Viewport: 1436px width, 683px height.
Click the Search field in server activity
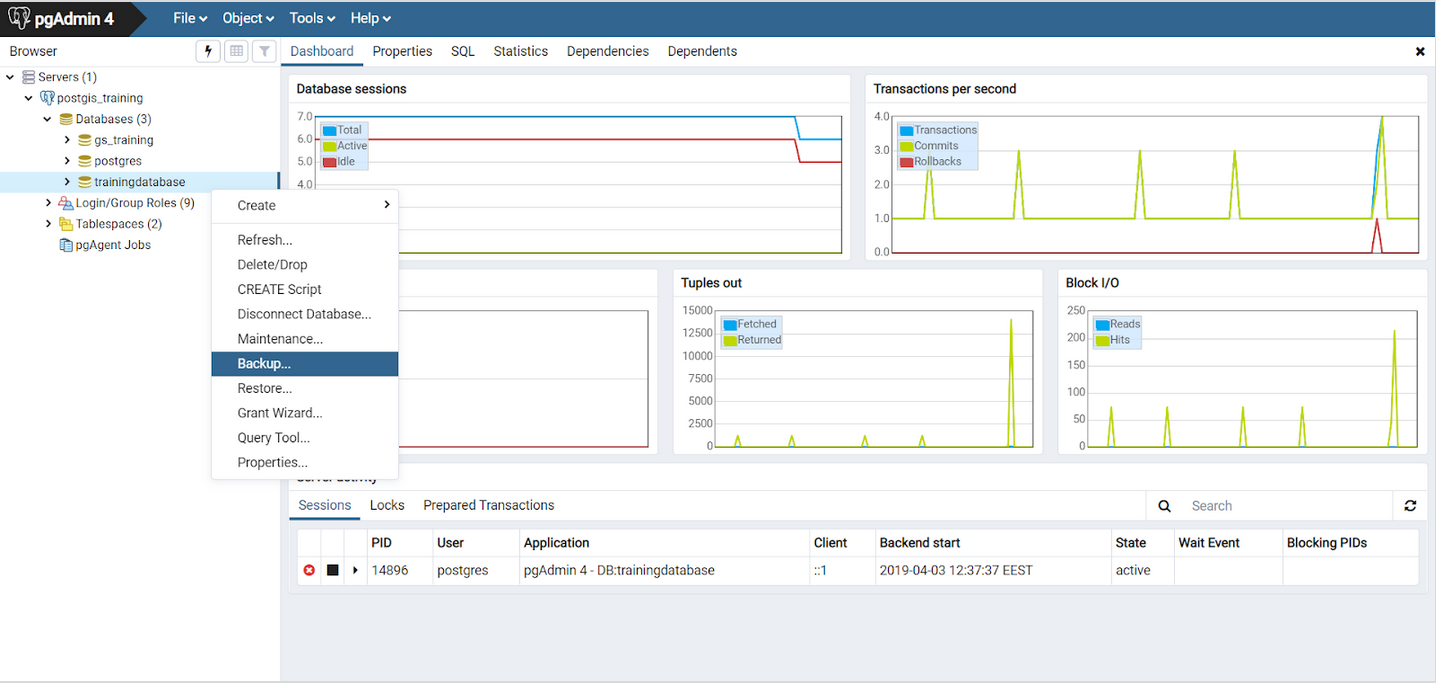pyautogui.click(x=1285, y=506)
